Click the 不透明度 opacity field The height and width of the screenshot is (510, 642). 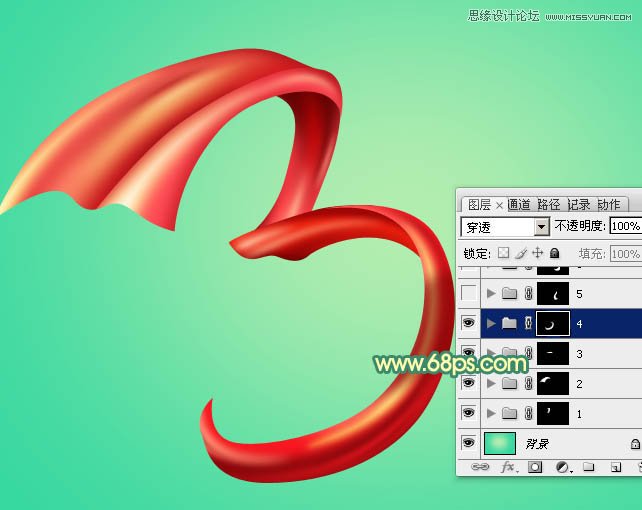pos(625,227)
